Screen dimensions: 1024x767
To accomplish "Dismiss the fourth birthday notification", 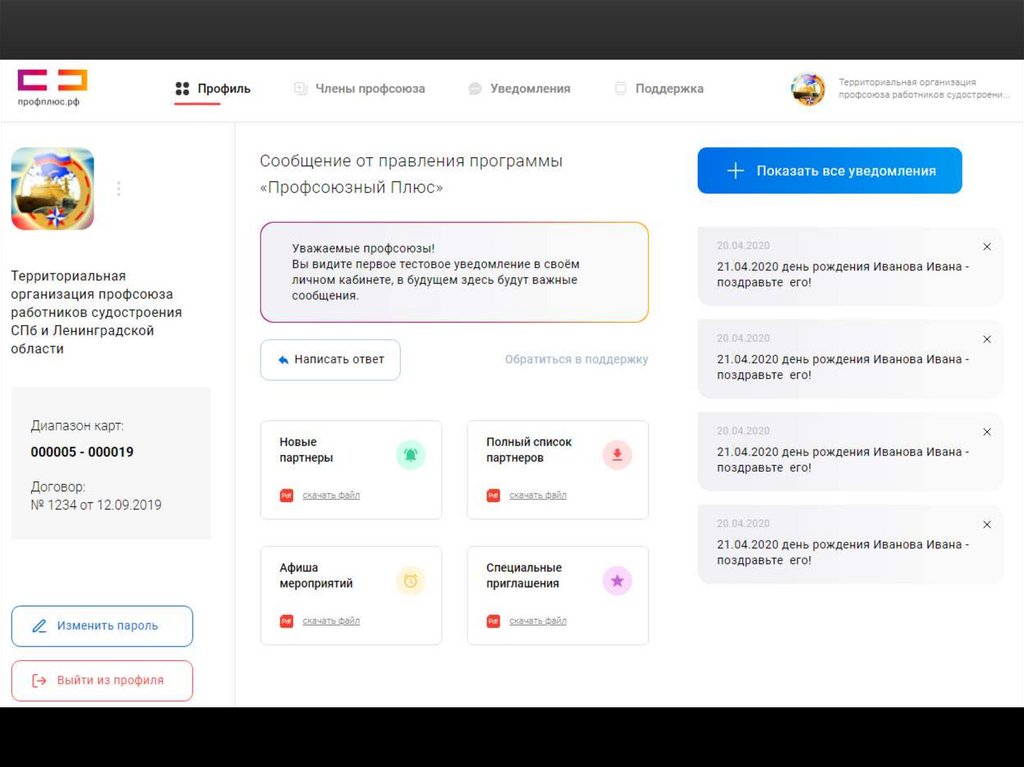I will click(x=987, y=525).
